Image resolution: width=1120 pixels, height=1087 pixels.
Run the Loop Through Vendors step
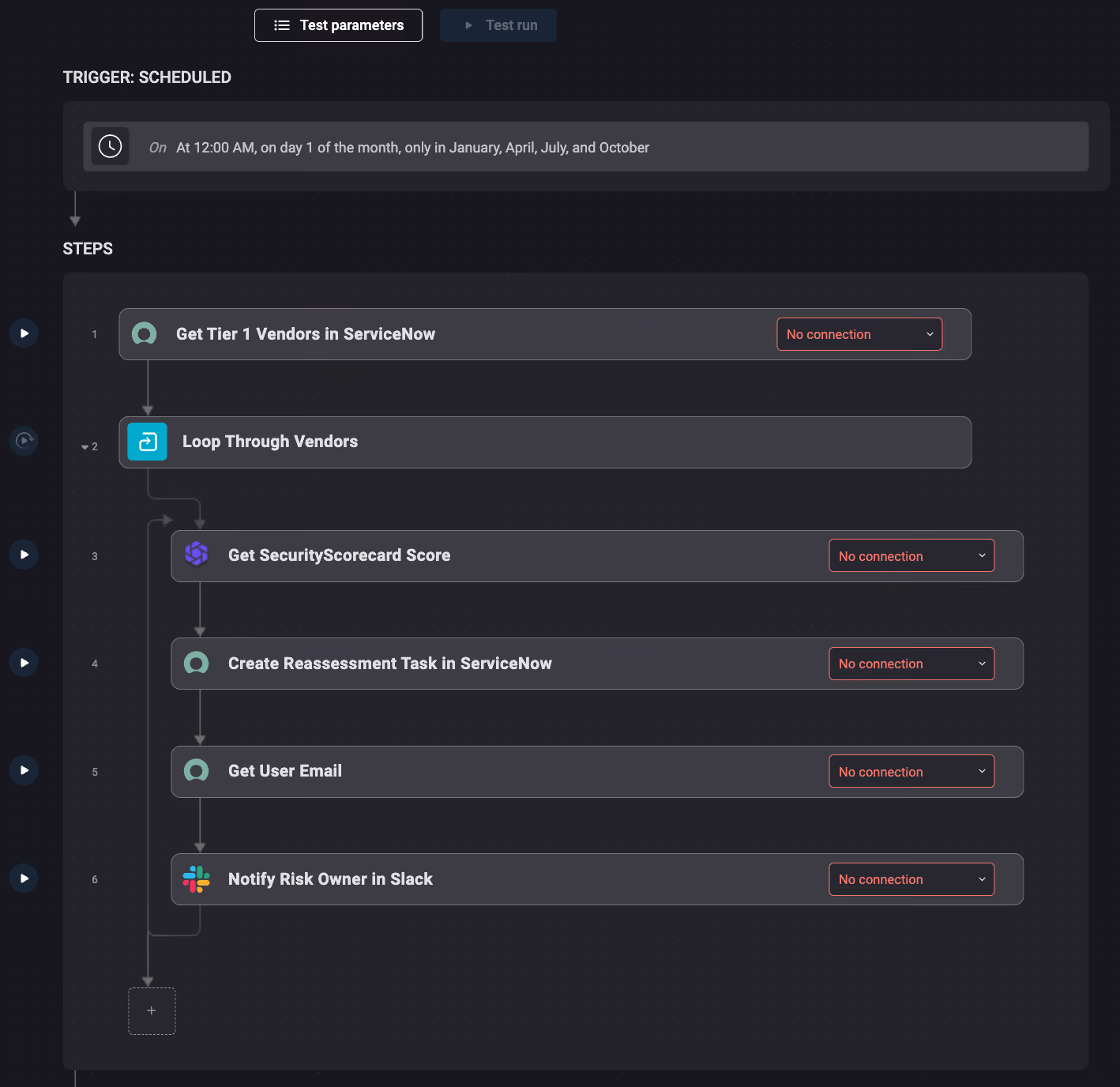click(24, 440)
